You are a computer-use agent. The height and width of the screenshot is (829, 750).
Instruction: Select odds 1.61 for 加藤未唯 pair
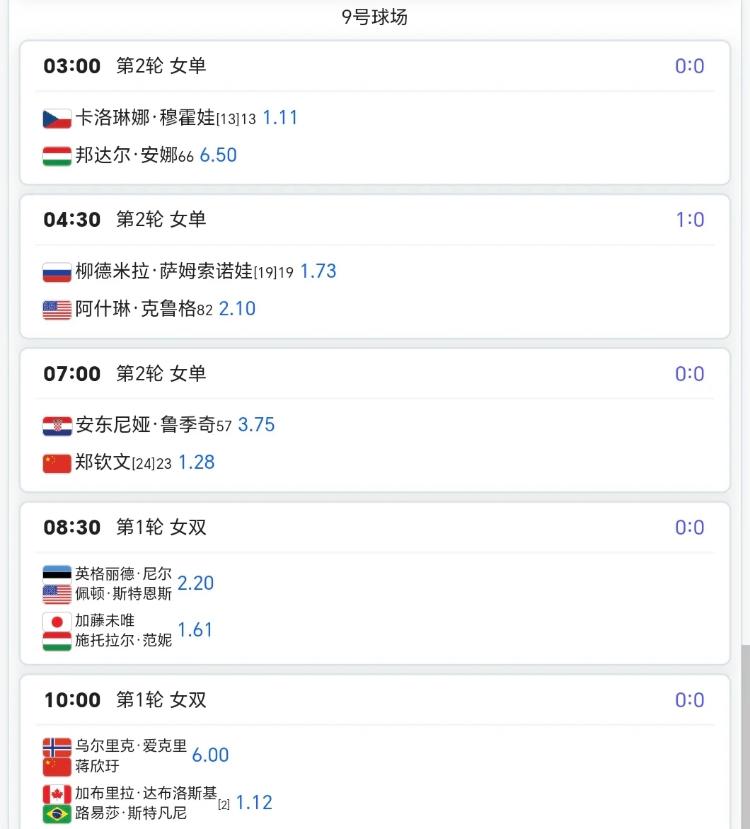(x=195, y=630)
